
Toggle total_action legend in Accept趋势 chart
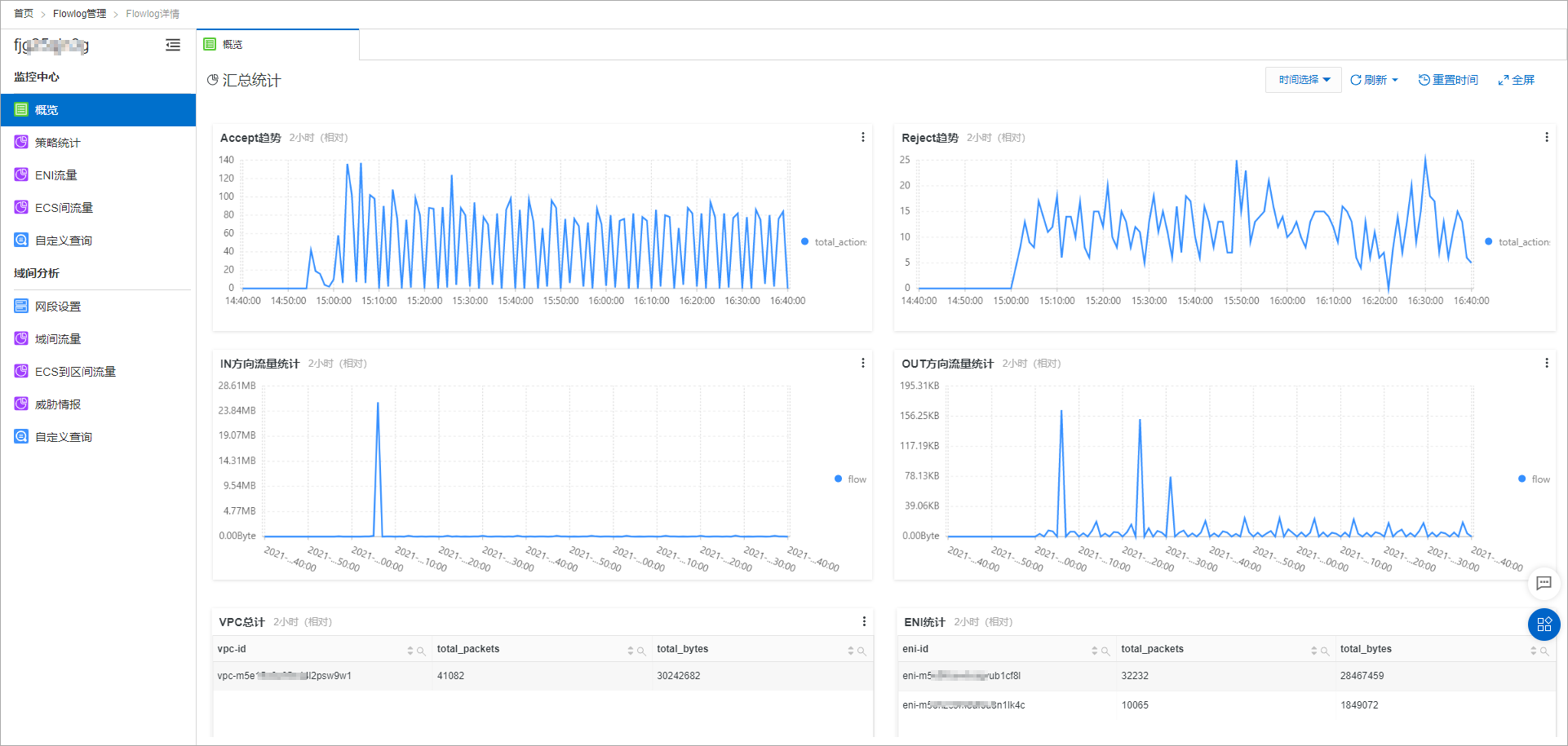(834, 242)
